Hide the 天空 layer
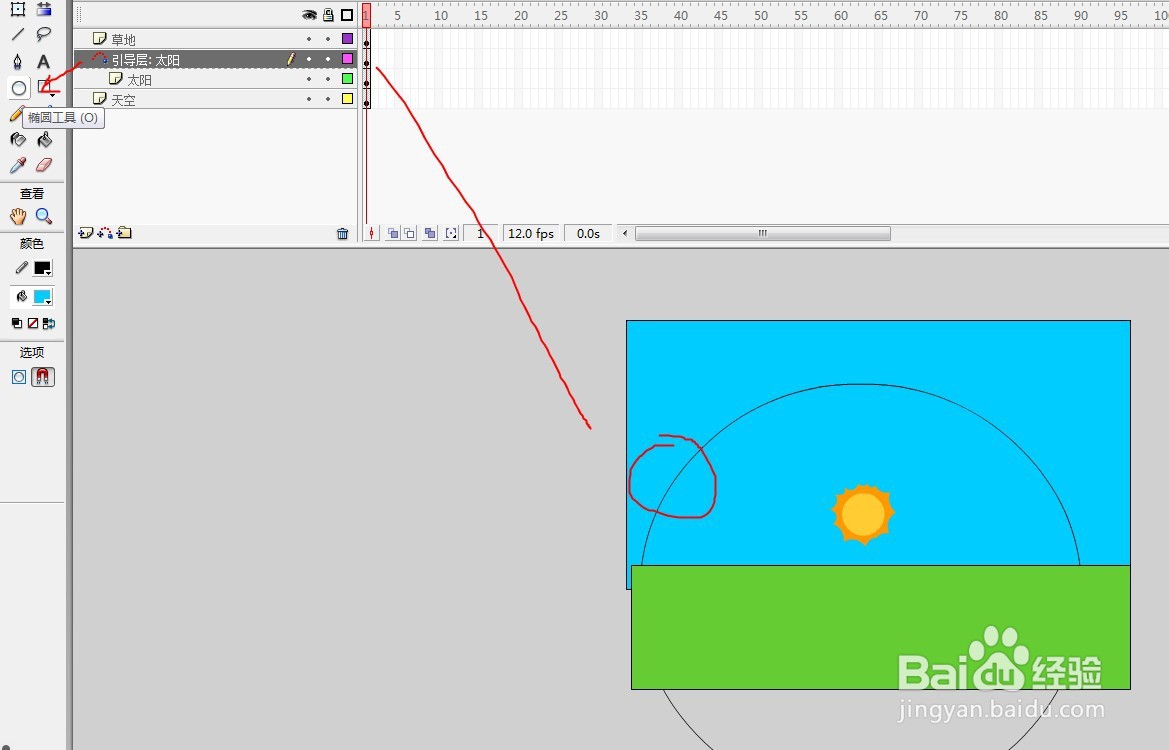Viewport: 1169px width, 750px height. pos(309,99)
